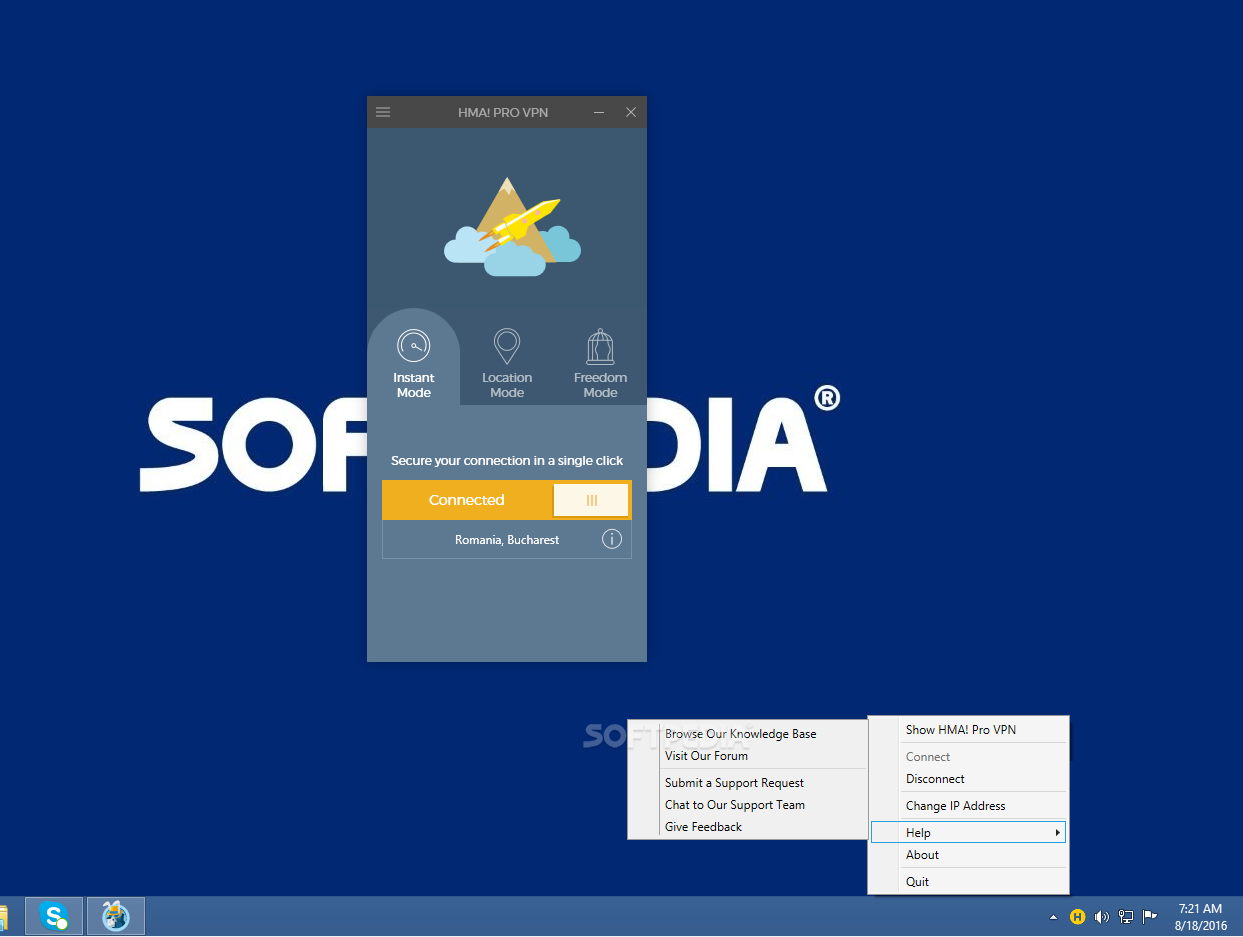Switch to the Instant Mode tab
The image size is (1243, 937).
point(413,358)
